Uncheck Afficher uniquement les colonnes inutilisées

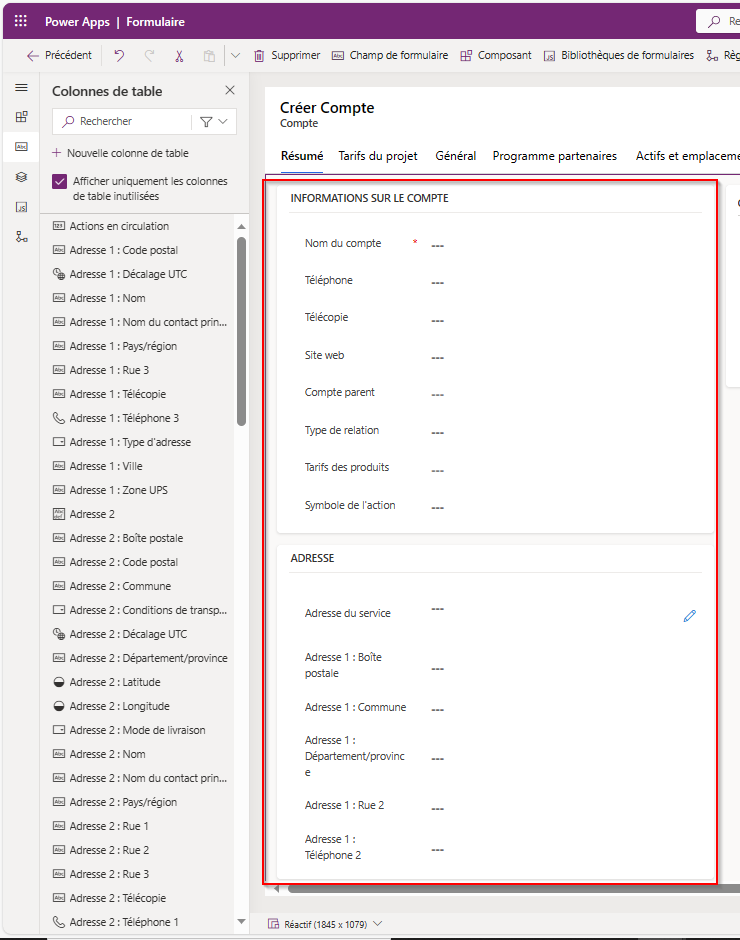60,182
